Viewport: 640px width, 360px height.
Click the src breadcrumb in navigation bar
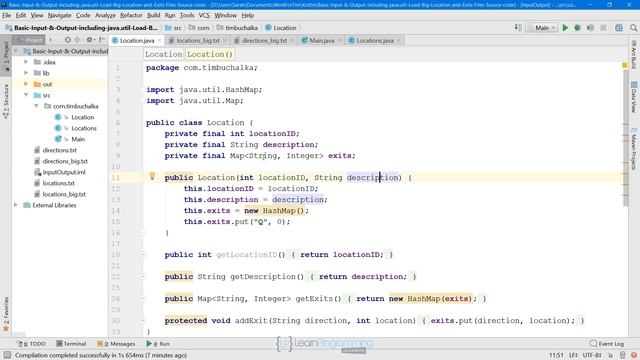[x=174, y=28]
